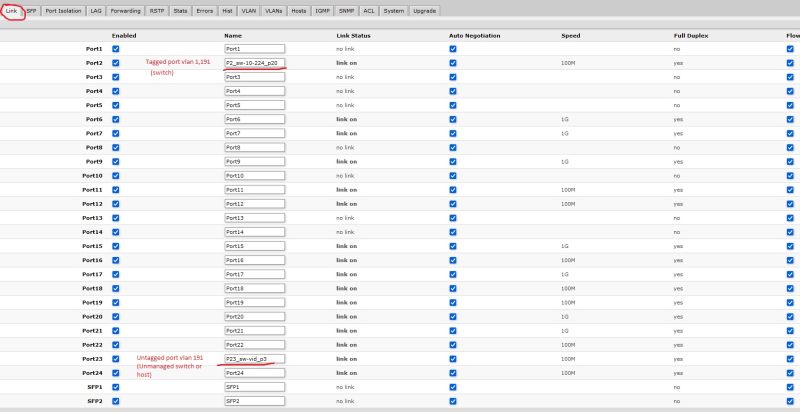Image resolution: width=800 pixels, height=412 pixels.
Task: Toggle flow control checkbox for Port15
Action: tap(790, 246)
